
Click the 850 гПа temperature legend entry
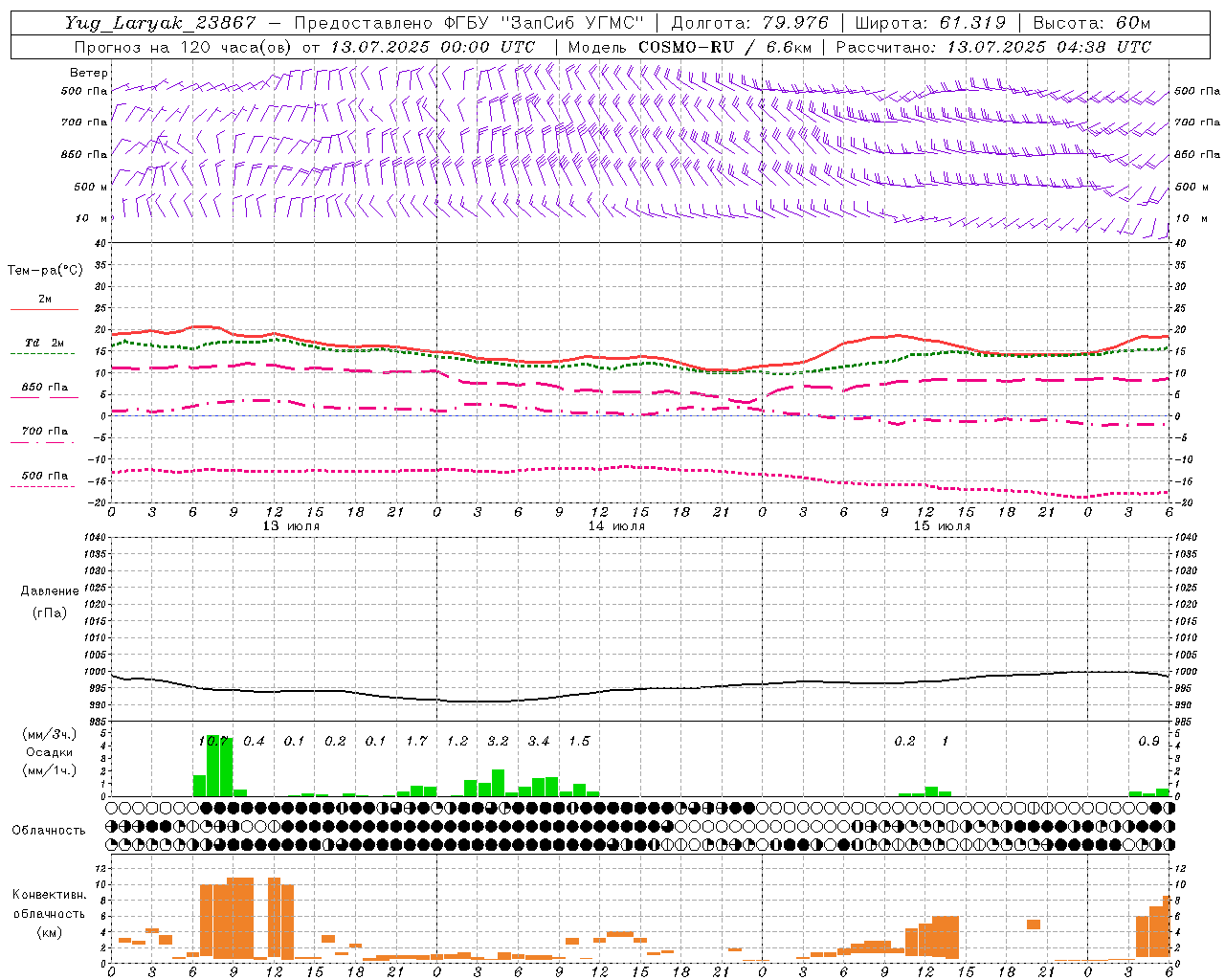(44, 388)
